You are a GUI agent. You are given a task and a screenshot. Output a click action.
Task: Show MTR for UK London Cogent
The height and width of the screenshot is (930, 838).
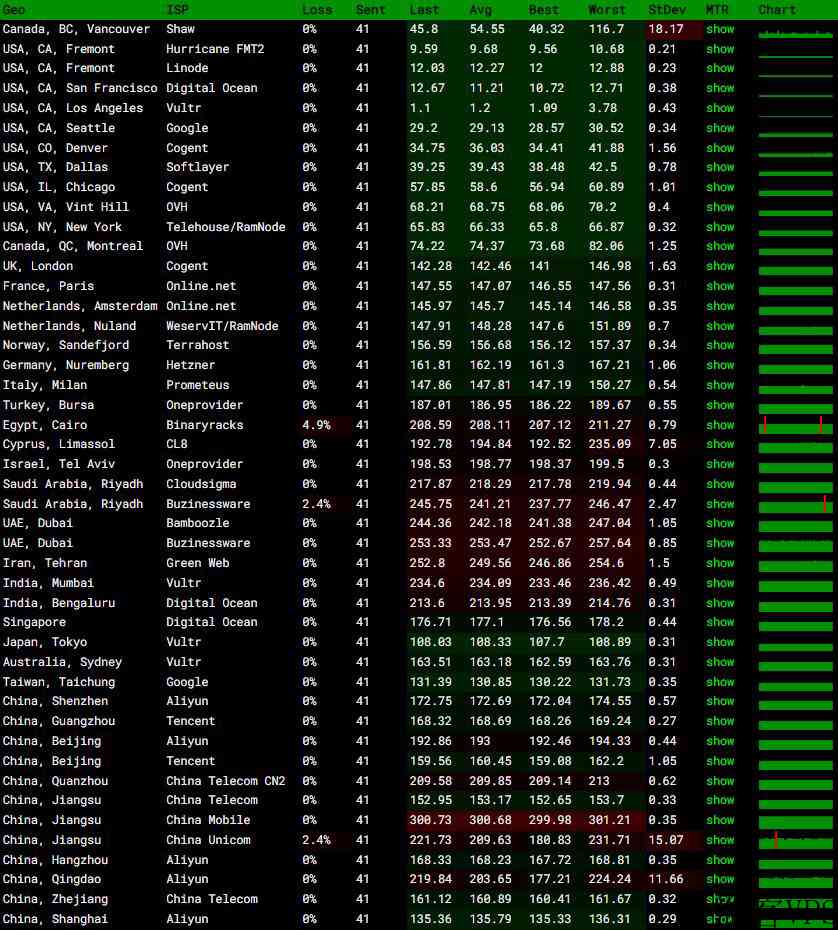[x=720, y=266]
